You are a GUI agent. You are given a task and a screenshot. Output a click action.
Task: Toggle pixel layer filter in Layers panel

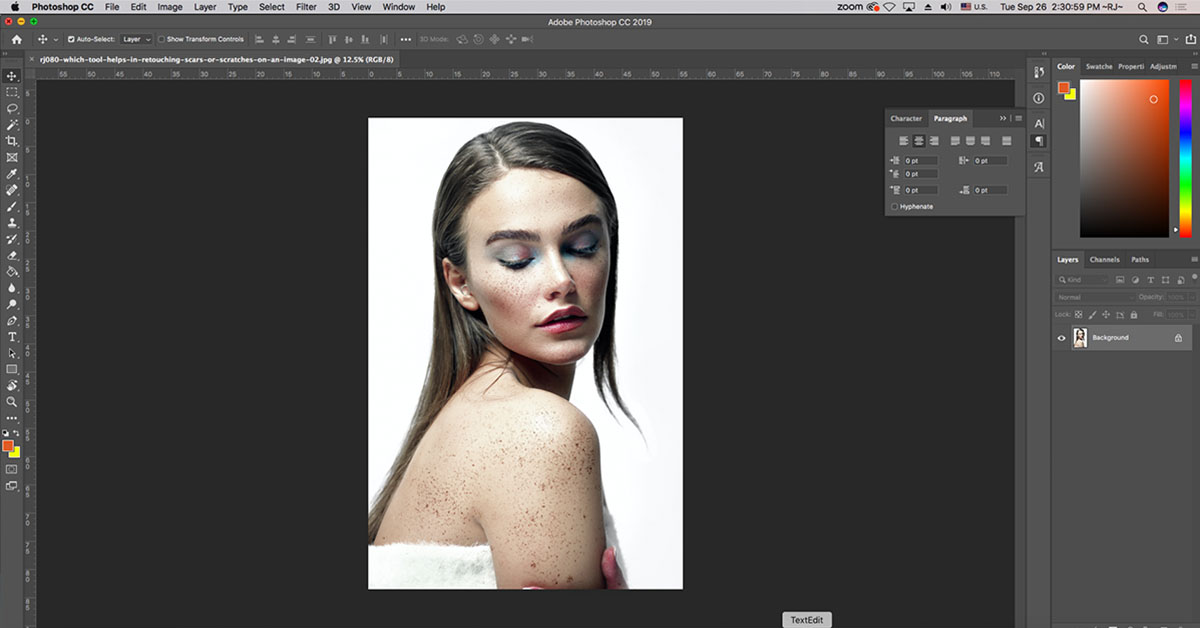coord(1120,280)
